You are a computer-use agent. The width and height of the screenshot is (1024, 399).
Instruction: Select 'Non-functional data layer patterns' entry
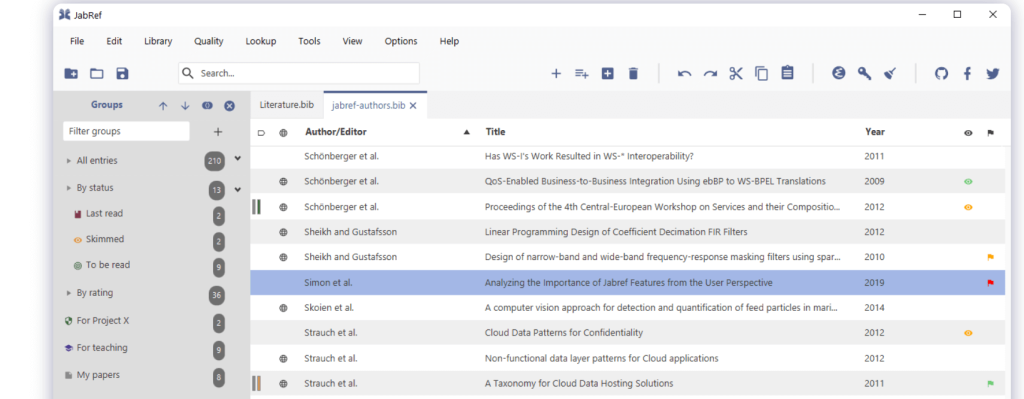click(628, 358)
